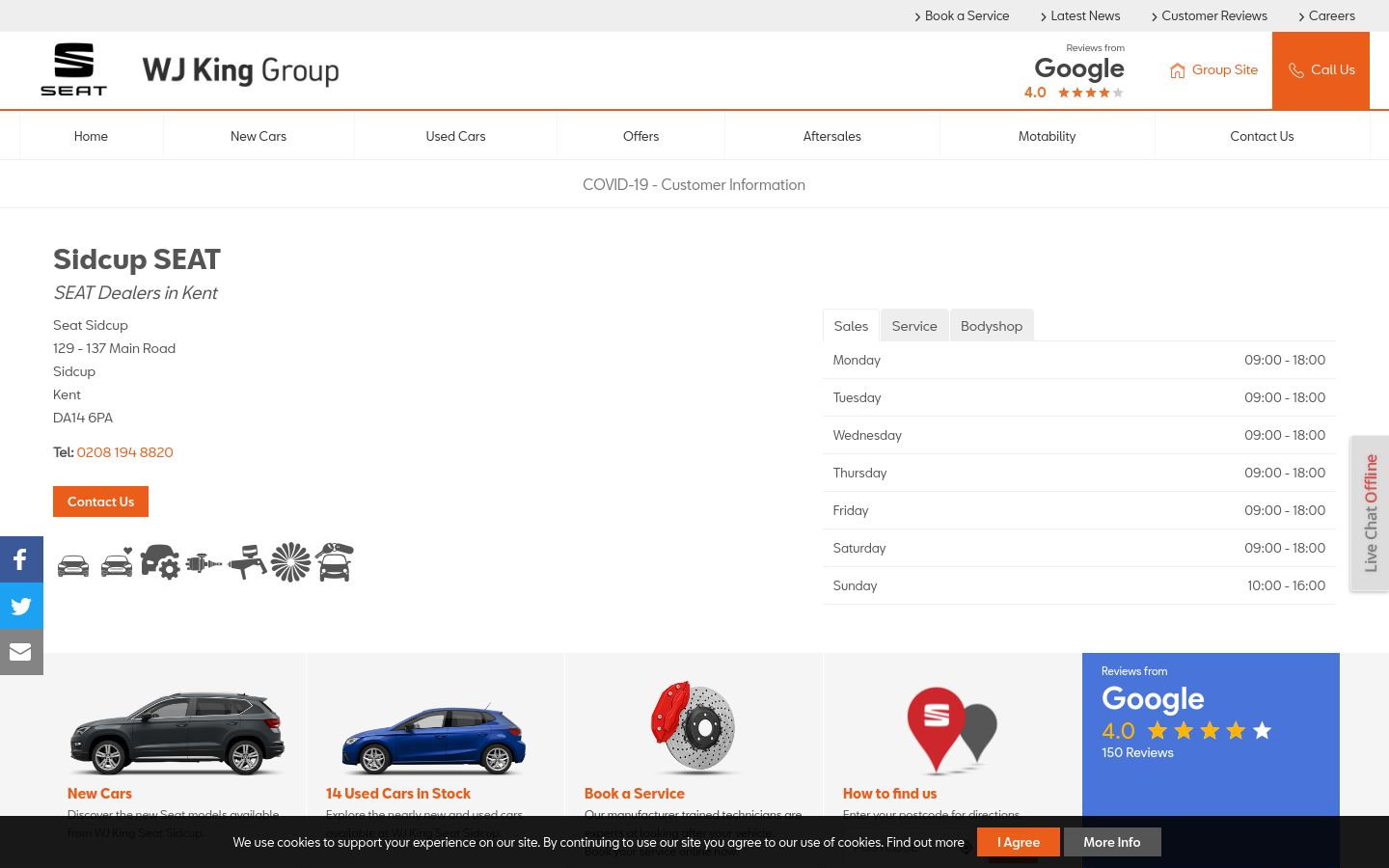Open Twitter share button on left sidebar
The height and width of the screenshot is (868, 1389).
pyautogui.click(x=21, y=606)
